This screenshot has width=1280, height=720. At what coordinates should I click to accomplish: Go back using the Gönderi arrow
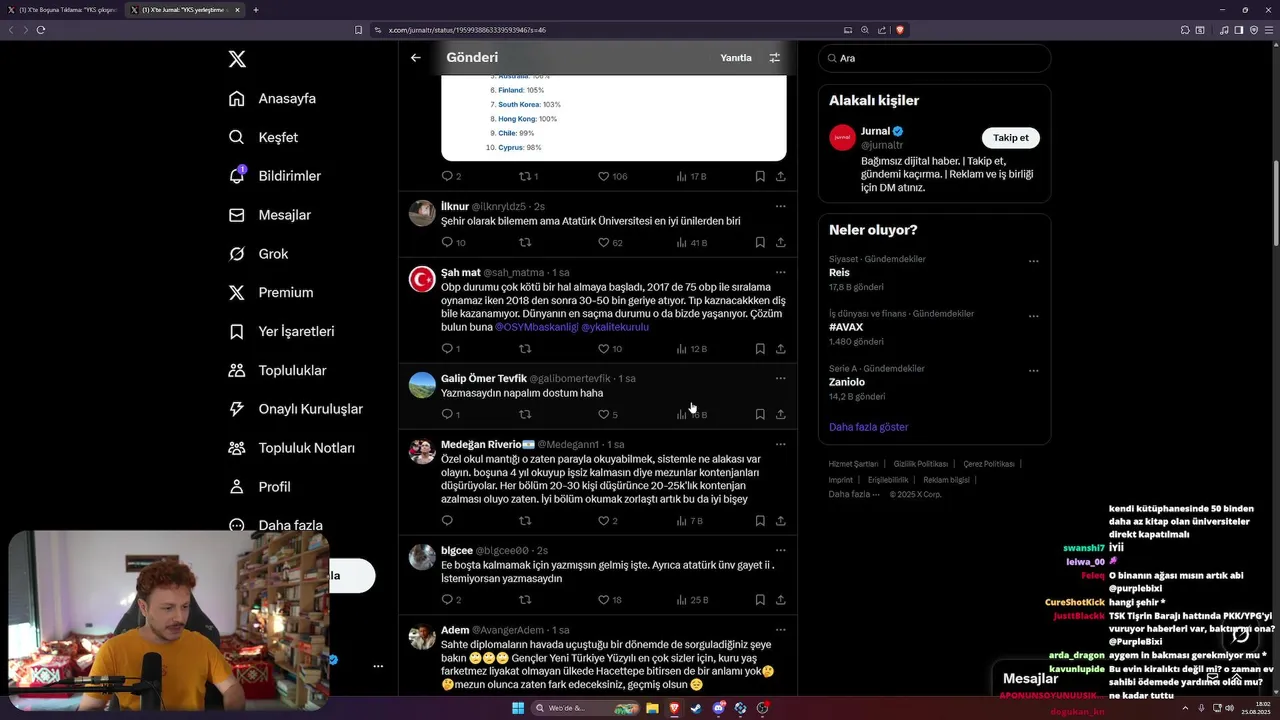(416, 58)
